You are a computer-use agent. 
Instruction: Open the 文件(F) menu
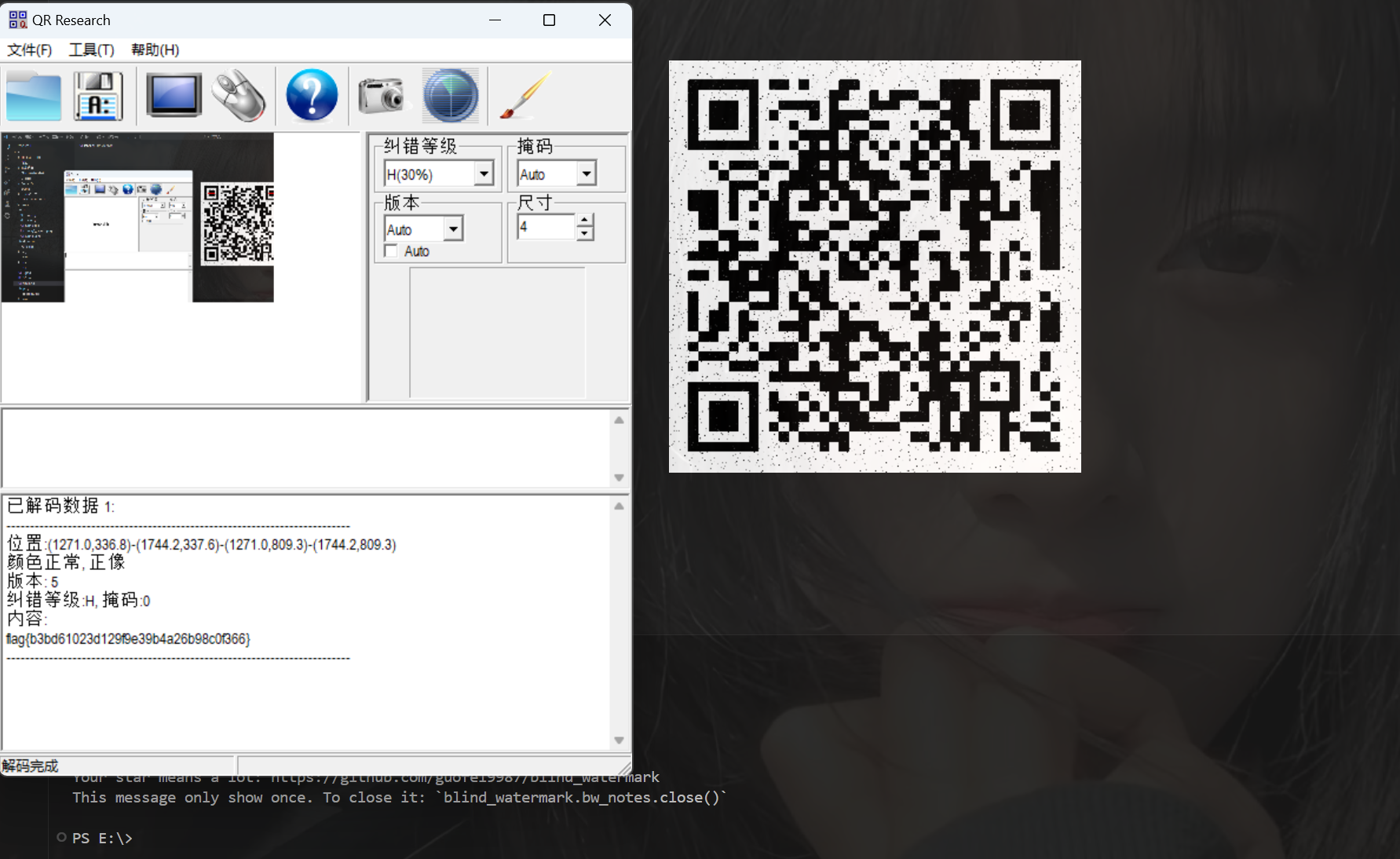click(x=30, y=50)
